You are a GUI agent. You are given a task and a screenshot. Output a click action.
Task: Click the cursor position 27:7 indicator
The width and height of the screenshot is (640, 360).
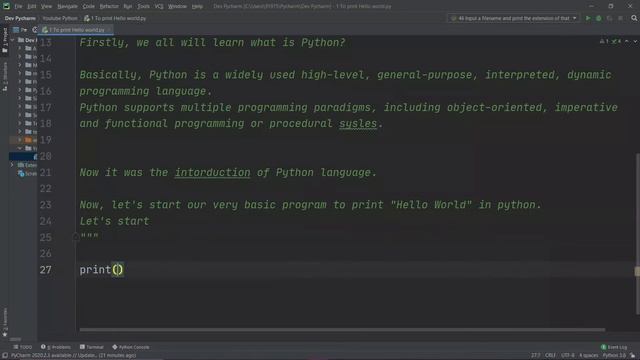535,356
